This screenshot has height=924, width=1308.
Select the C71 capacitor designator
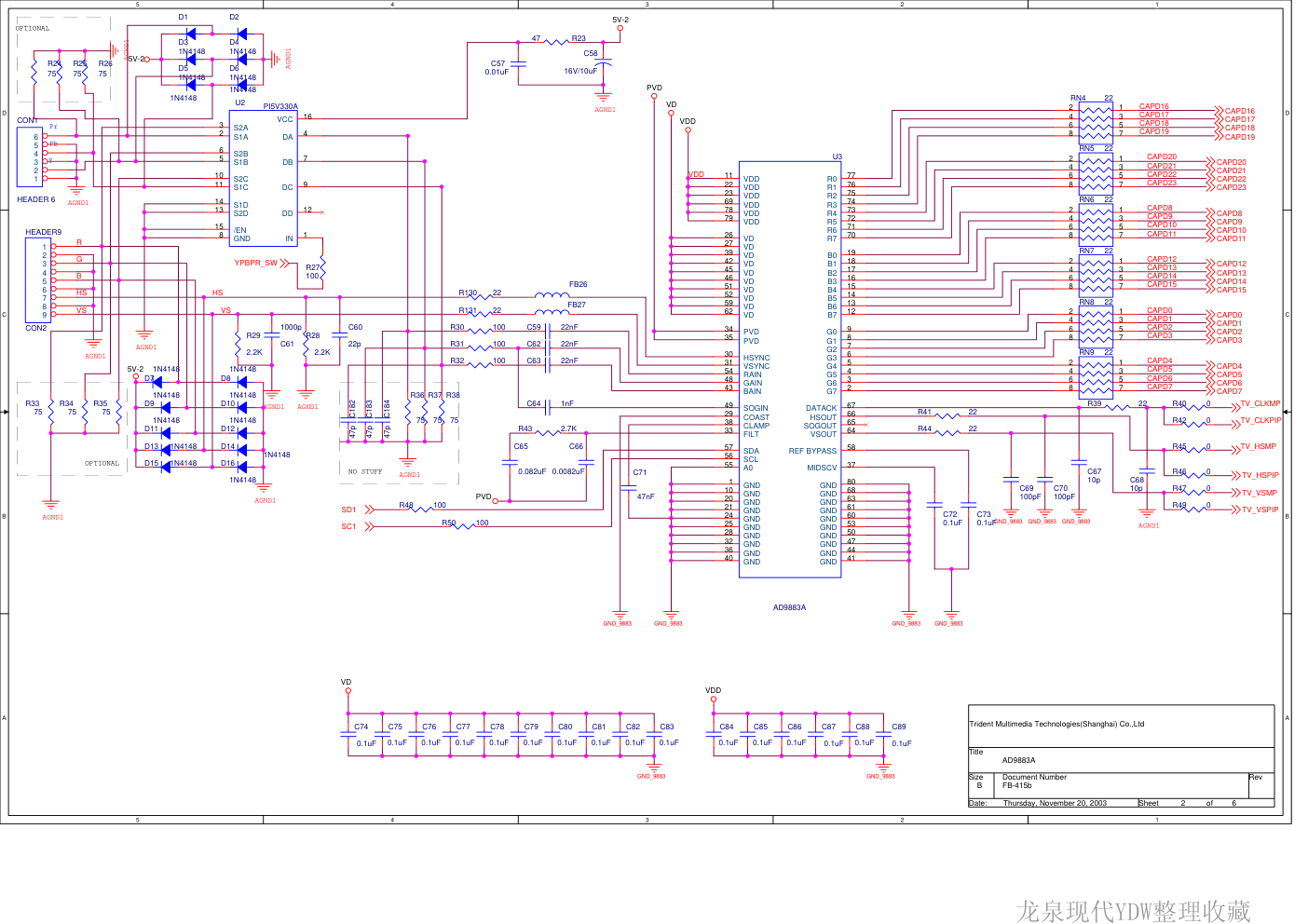(639, 472)
